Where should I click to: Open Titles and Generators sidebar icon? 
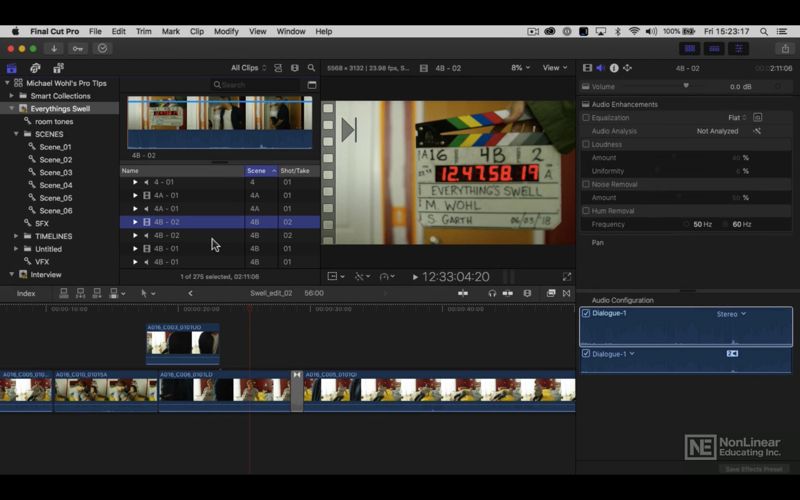58,68
